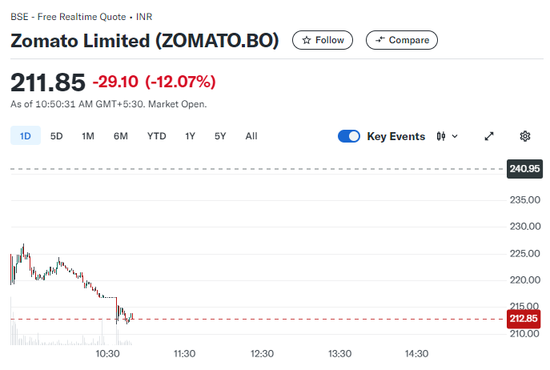Select the 6M time range
This screenshot has width=550, height=370.
tap(121, 136)
